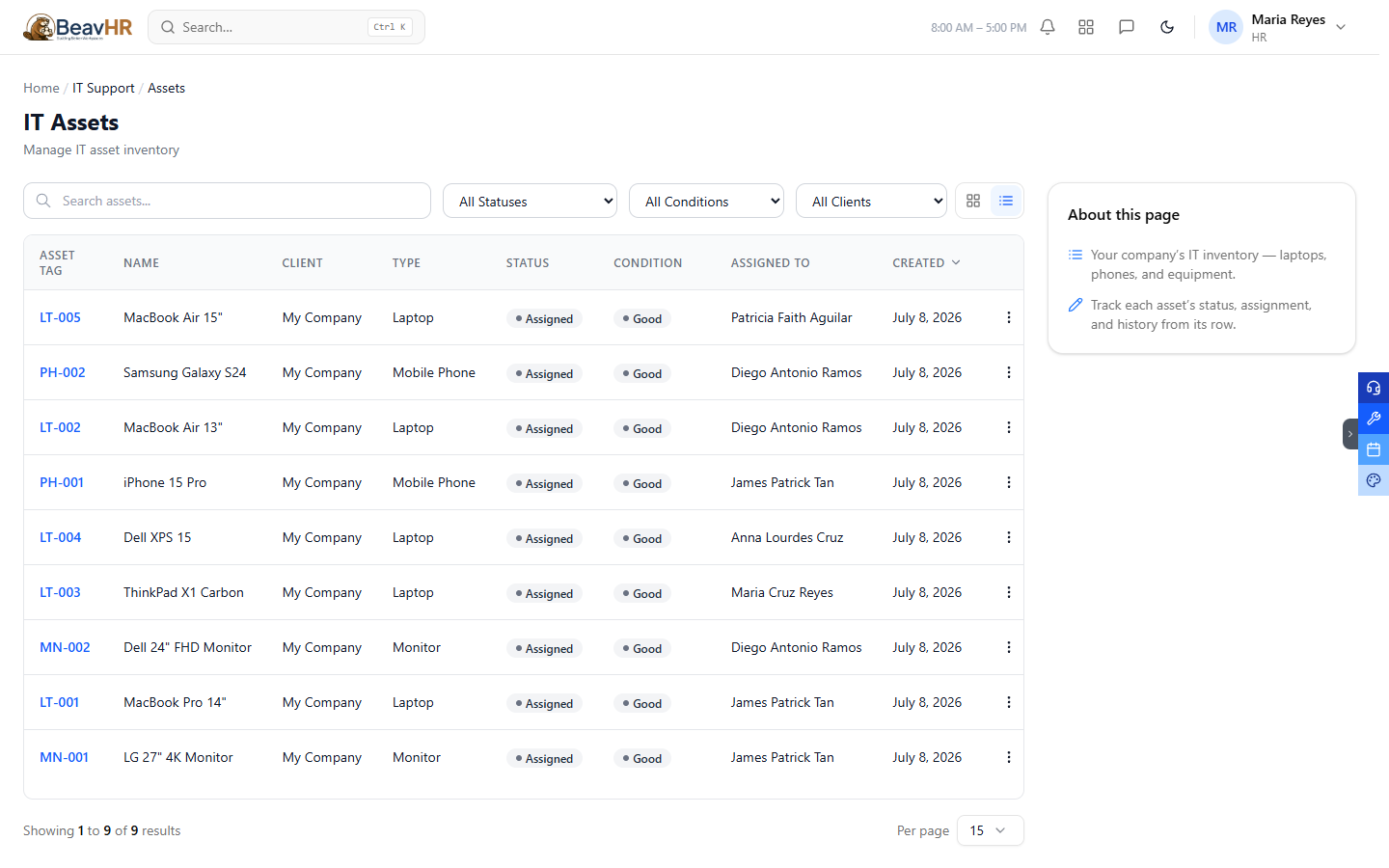Image resolution: width=1389 pixels, height=868 pixels.
Task: Expand the Maria Reyes account menu chevron
Action: [1341, 27]
